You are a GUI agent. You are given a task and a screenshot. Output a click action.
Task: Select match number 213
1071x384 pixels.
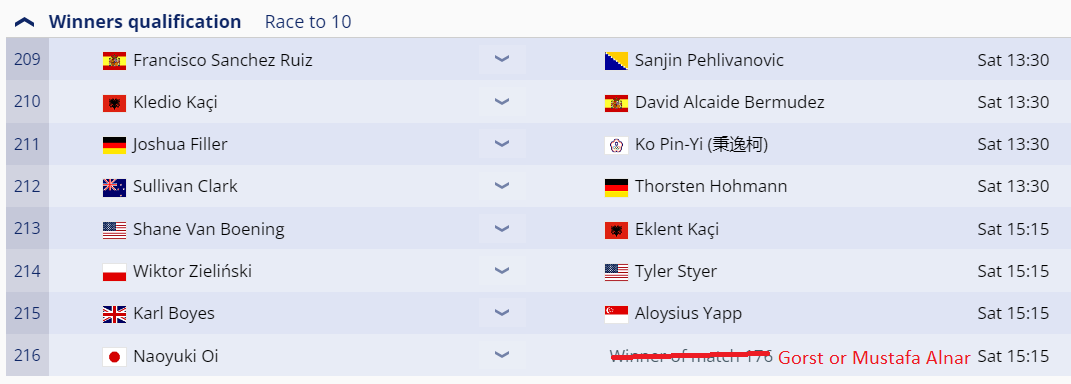pyautogui.click(x=27, y=228)
